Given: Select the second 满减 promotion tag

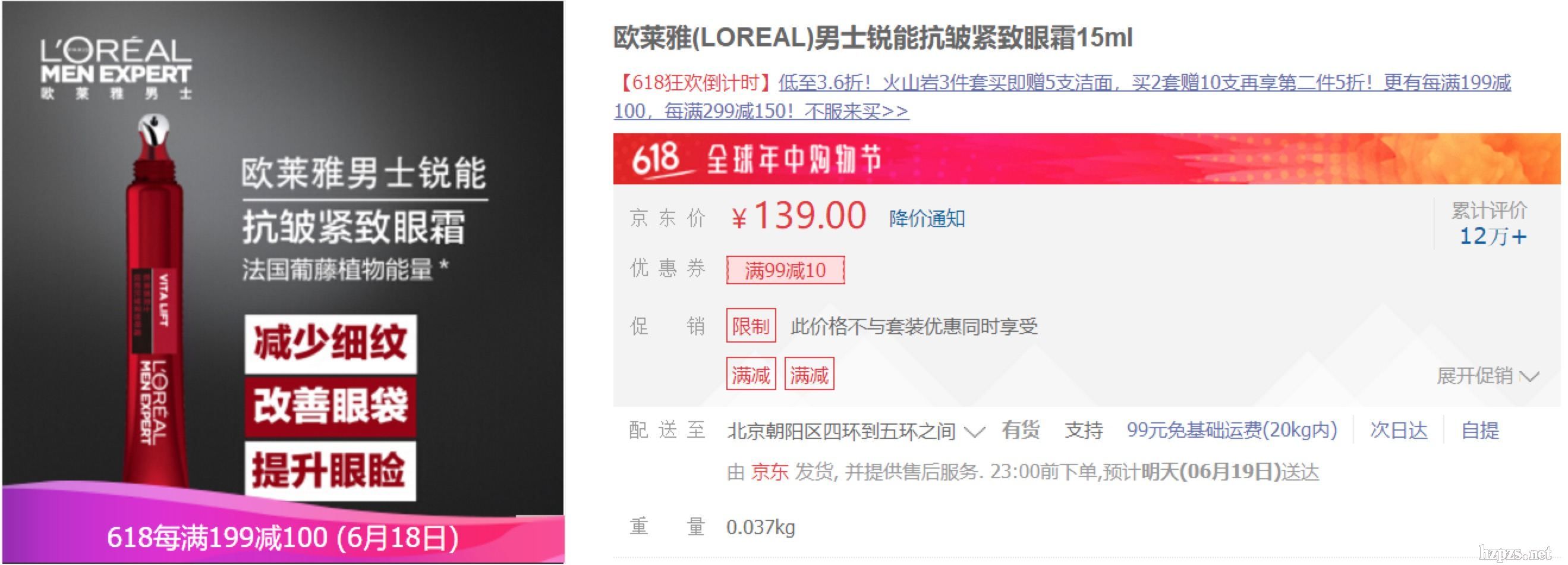Looking at the screenshot, I should (x=809, y=374).
